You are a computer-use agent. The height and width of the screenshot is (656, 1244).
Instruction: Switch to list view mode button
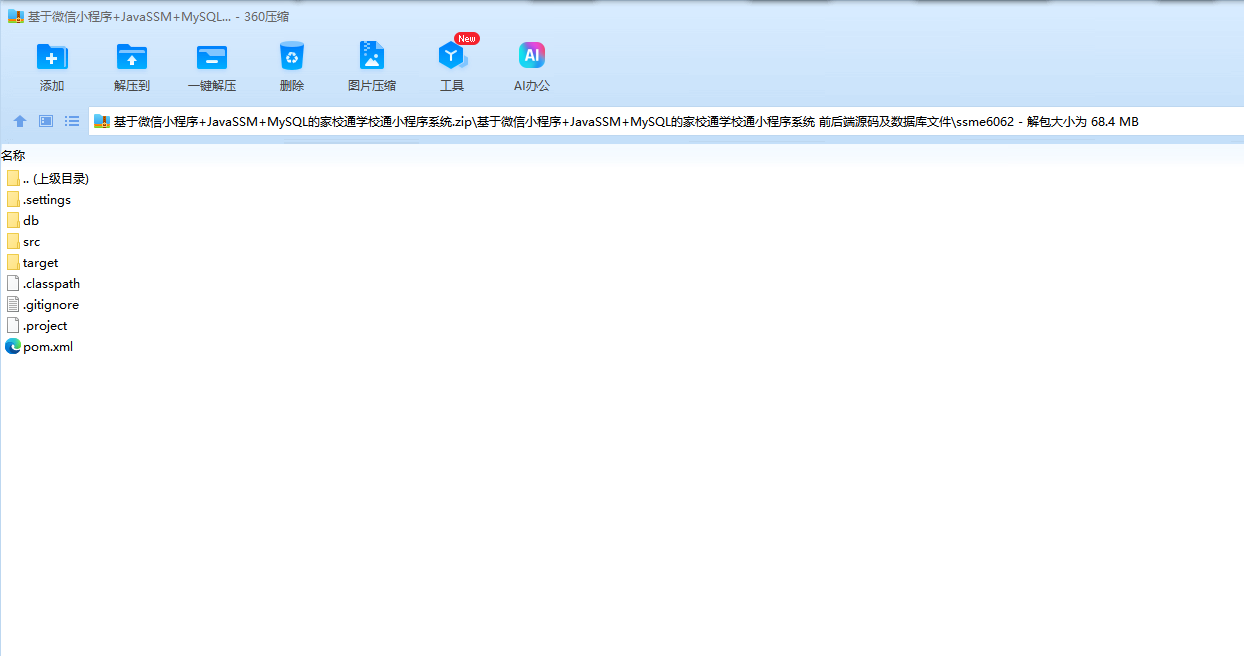click(72, 121)
